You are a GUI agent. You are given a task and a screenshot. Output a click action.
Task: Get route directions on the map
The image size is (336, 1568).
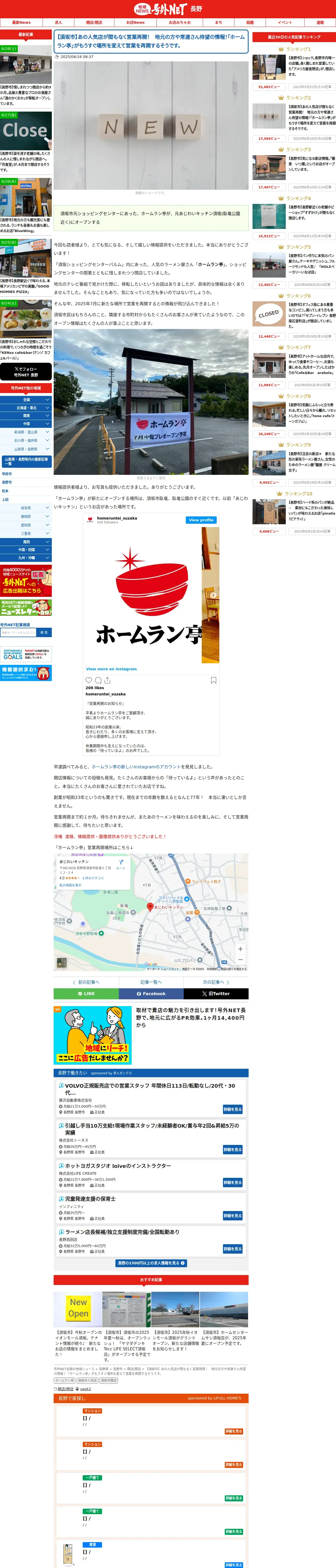[x=121, y=864]
